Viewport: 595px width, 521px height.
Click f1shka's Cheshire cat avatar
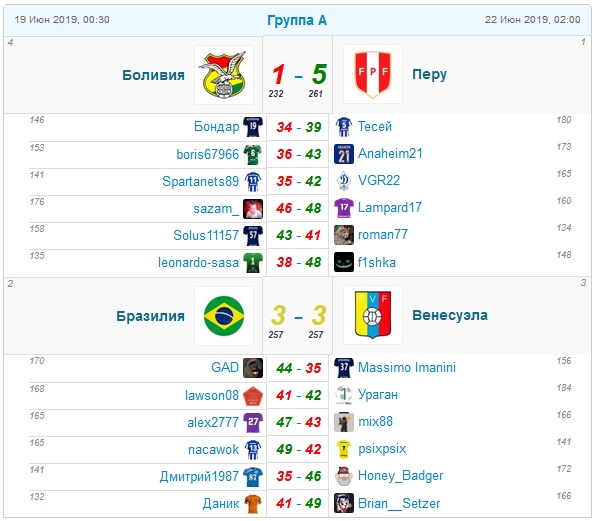(x=344, y=262)
